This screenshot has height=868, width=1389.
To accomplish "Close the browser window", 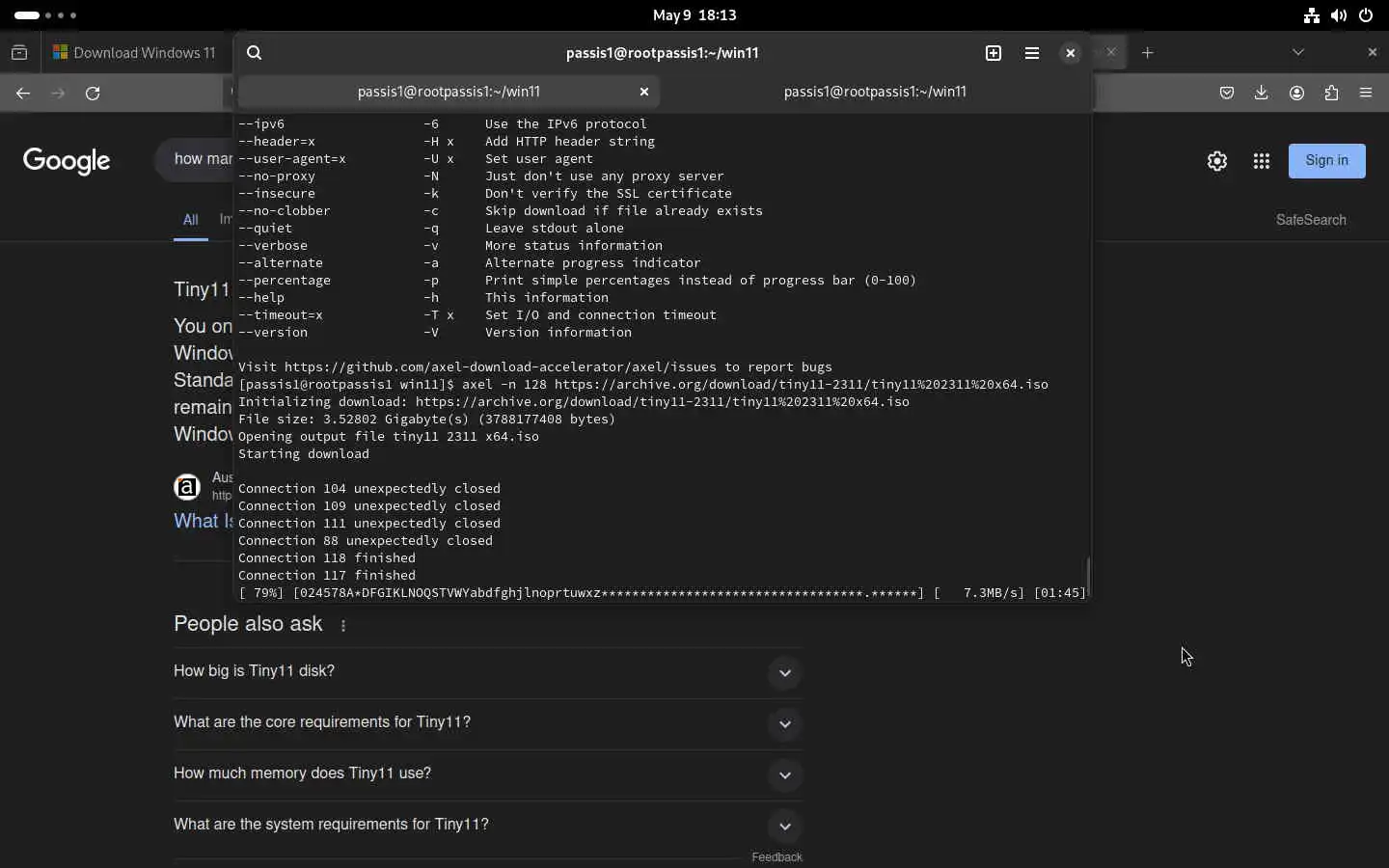I will (x=1373, y=53).
